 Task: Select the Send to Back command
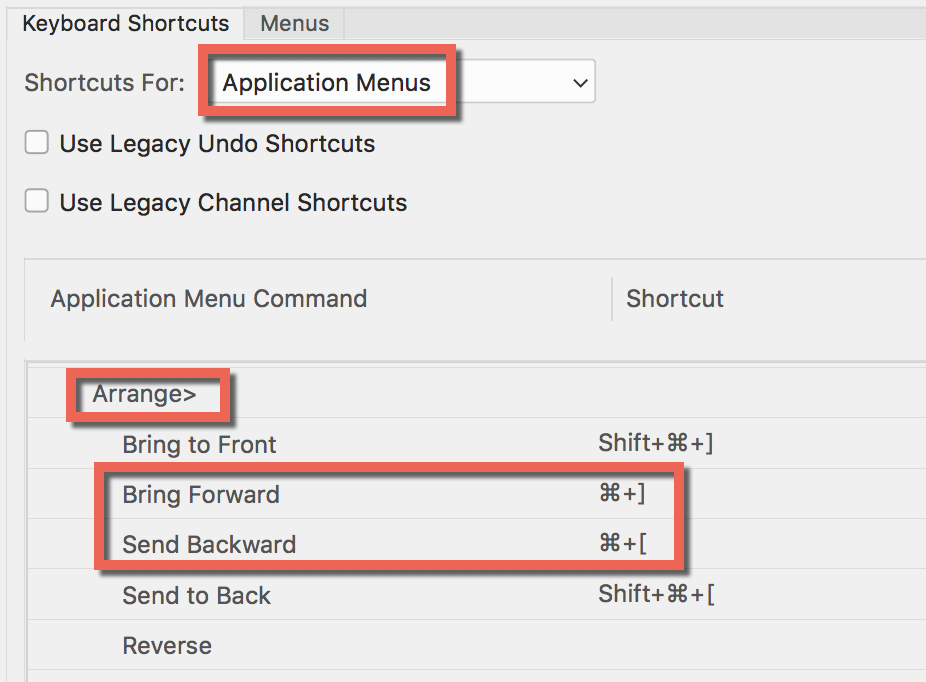tap(196, 594)
